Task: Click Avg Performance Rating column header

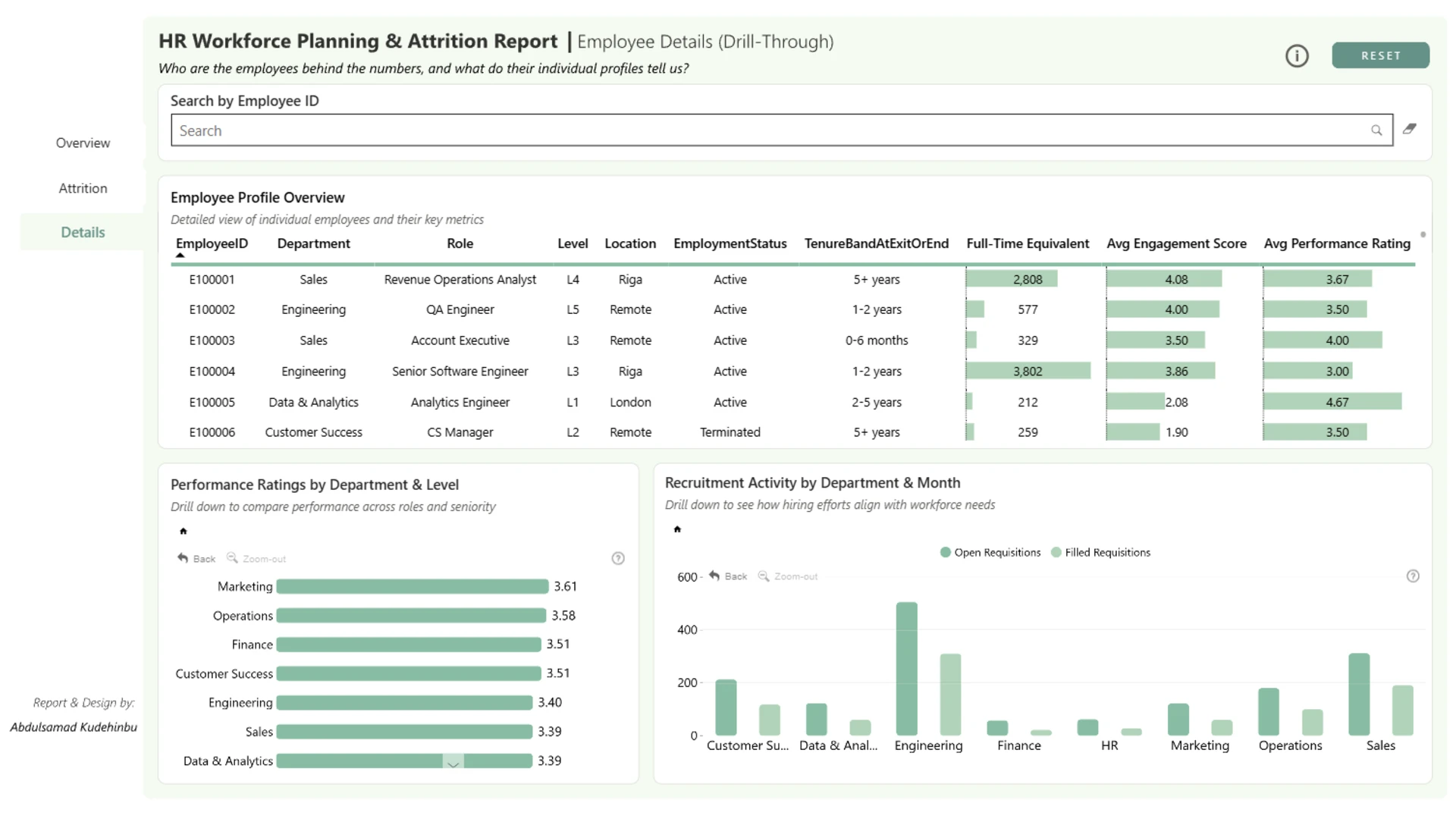Action: 1337,243
